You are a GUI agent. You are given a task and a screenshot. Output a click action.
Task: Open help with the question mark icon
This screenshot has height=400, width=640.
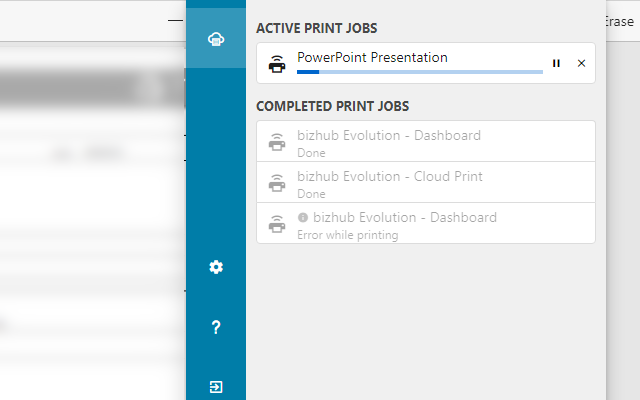click(216, 327)
